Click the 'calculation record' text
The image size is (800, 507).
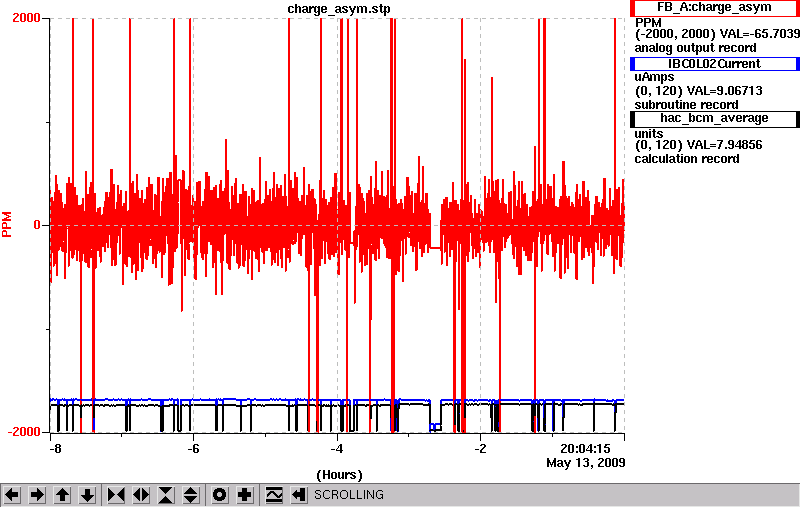click(x=687, y=159)
